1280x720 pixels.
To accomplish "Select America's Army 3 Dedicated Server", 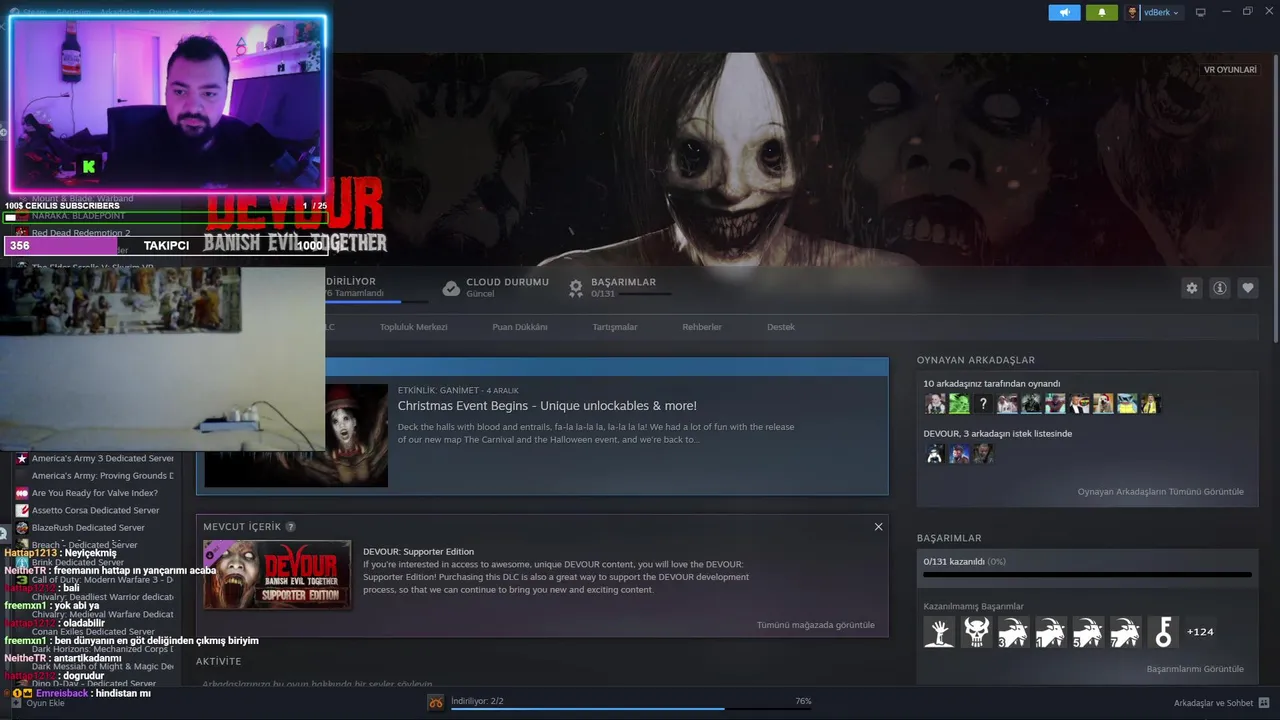I will 102,459.
